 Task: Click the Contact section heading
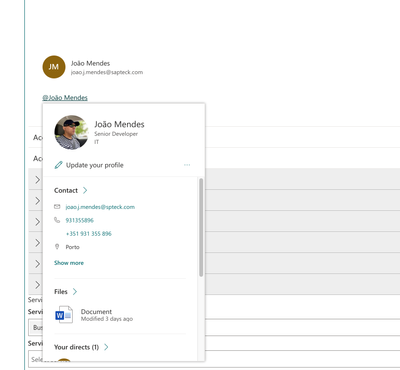[66, 190]
